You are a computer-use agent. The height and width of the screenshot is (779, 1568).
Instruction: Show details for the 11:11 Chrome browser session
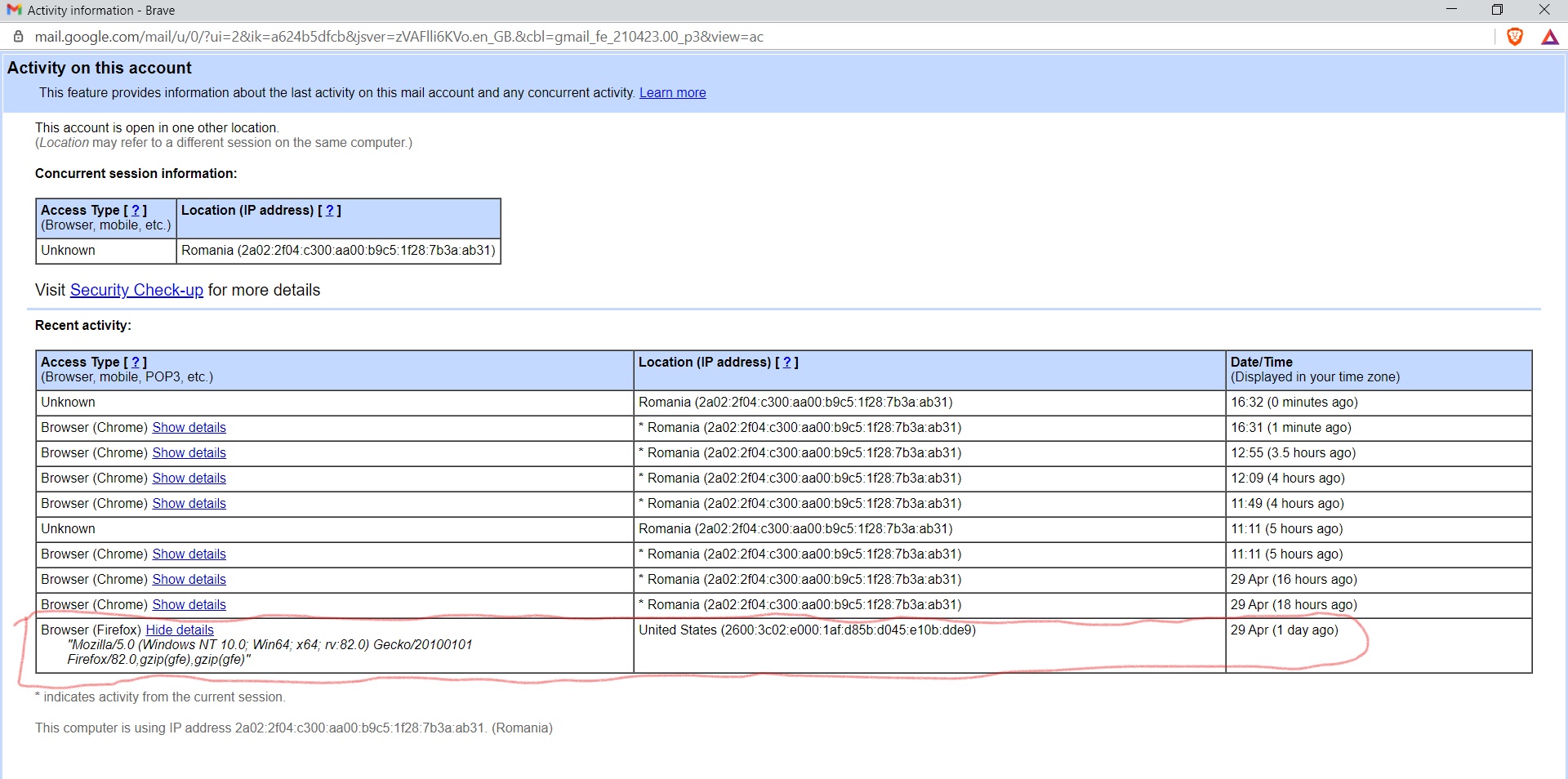[x=189, y=554]
